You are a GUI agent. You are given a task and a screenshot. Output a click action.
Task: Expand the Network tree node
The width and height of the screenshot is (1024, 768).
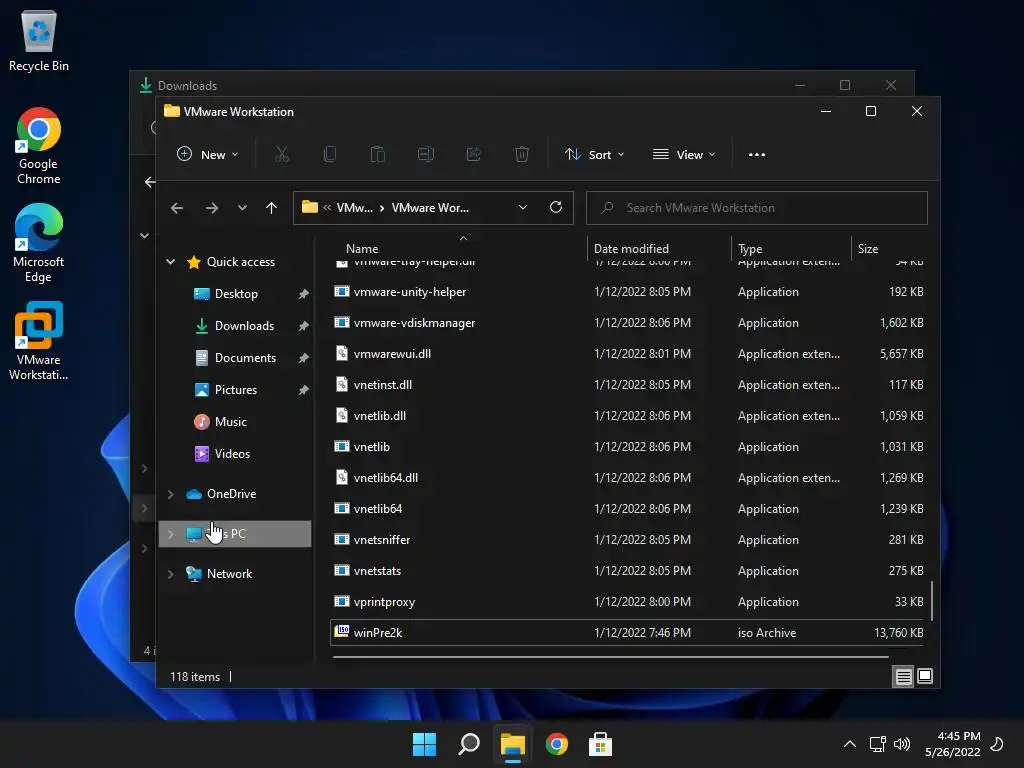point(170,574)
